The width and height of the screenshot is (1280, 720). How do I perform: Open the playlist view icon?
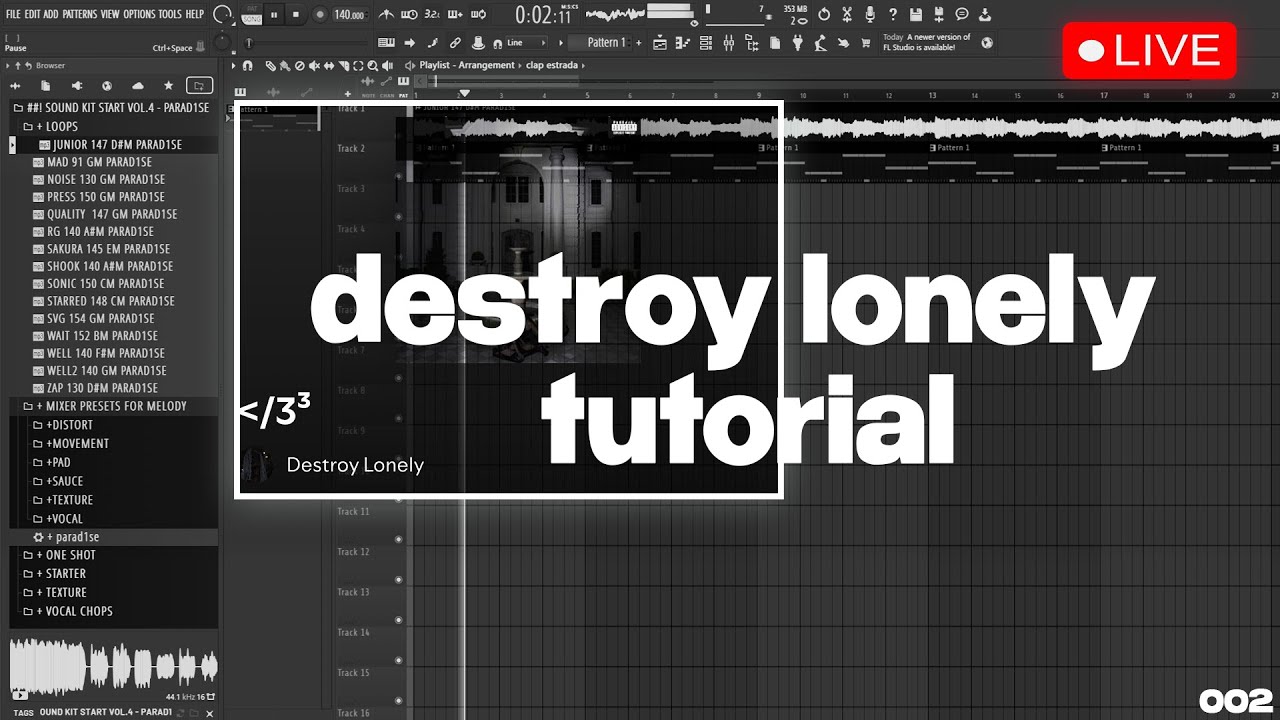660,43
